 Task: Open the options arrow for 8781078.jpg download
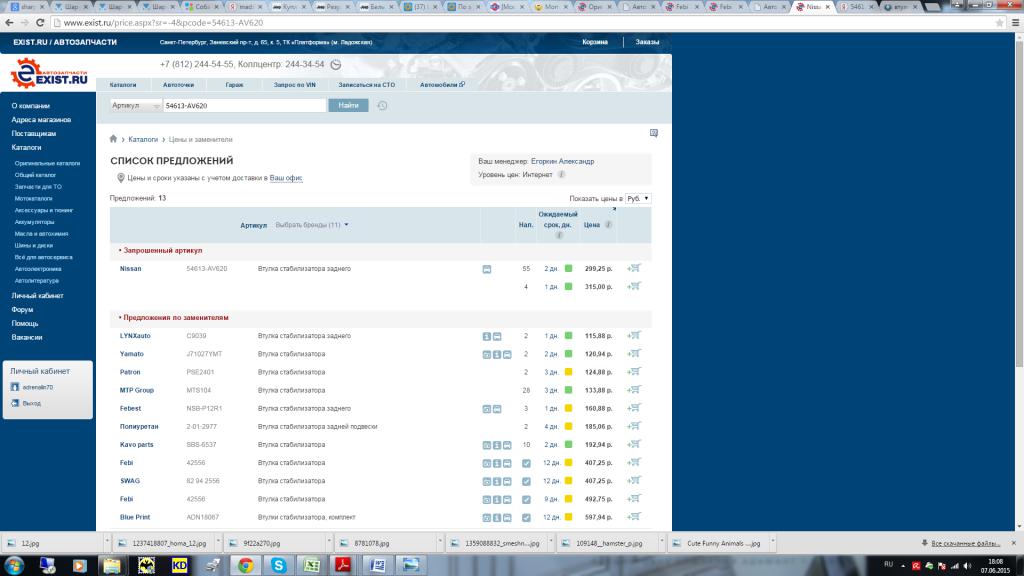(x=440, y=543)
